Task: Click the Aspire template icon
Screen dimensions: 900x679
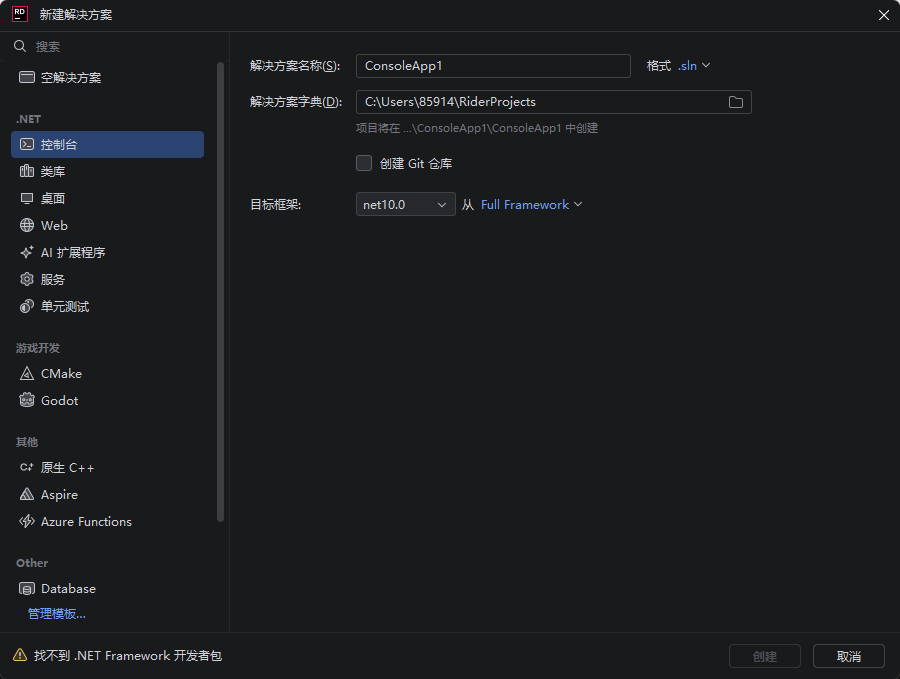Action: [26, 494]
